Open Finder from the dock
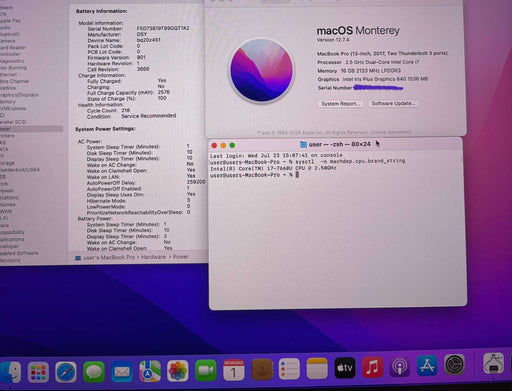This screenshot has height=391, width=512. [11, 372]
